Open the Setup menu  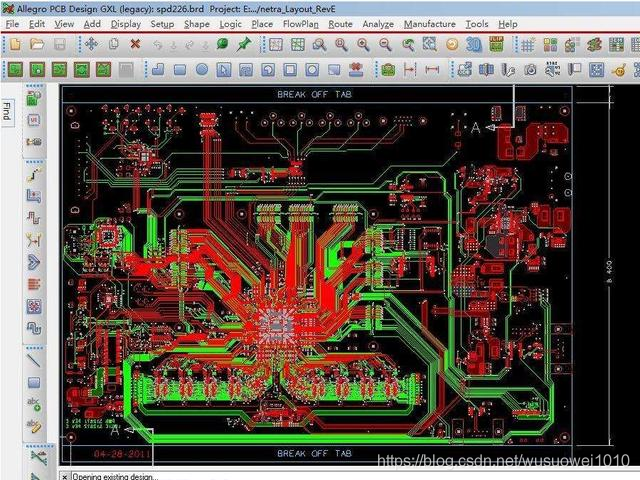point(161,24)
